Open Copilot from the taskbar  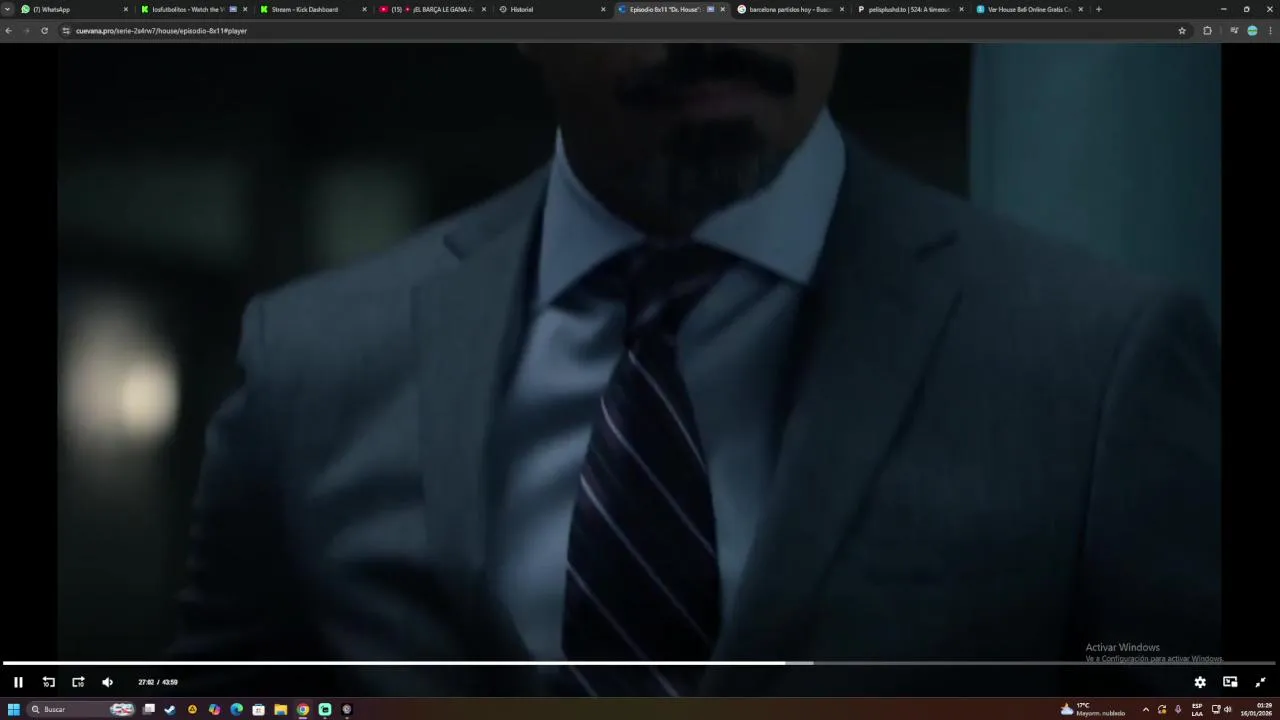coord(214,709)
